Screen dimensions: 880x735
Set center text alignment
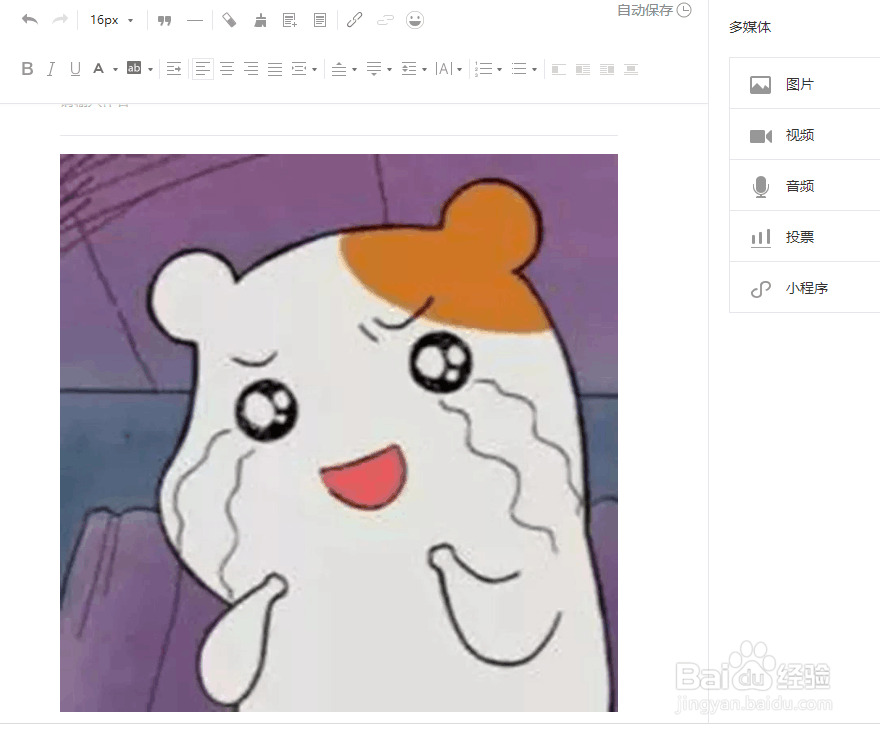pyautogui.click(x=227, y=70)
